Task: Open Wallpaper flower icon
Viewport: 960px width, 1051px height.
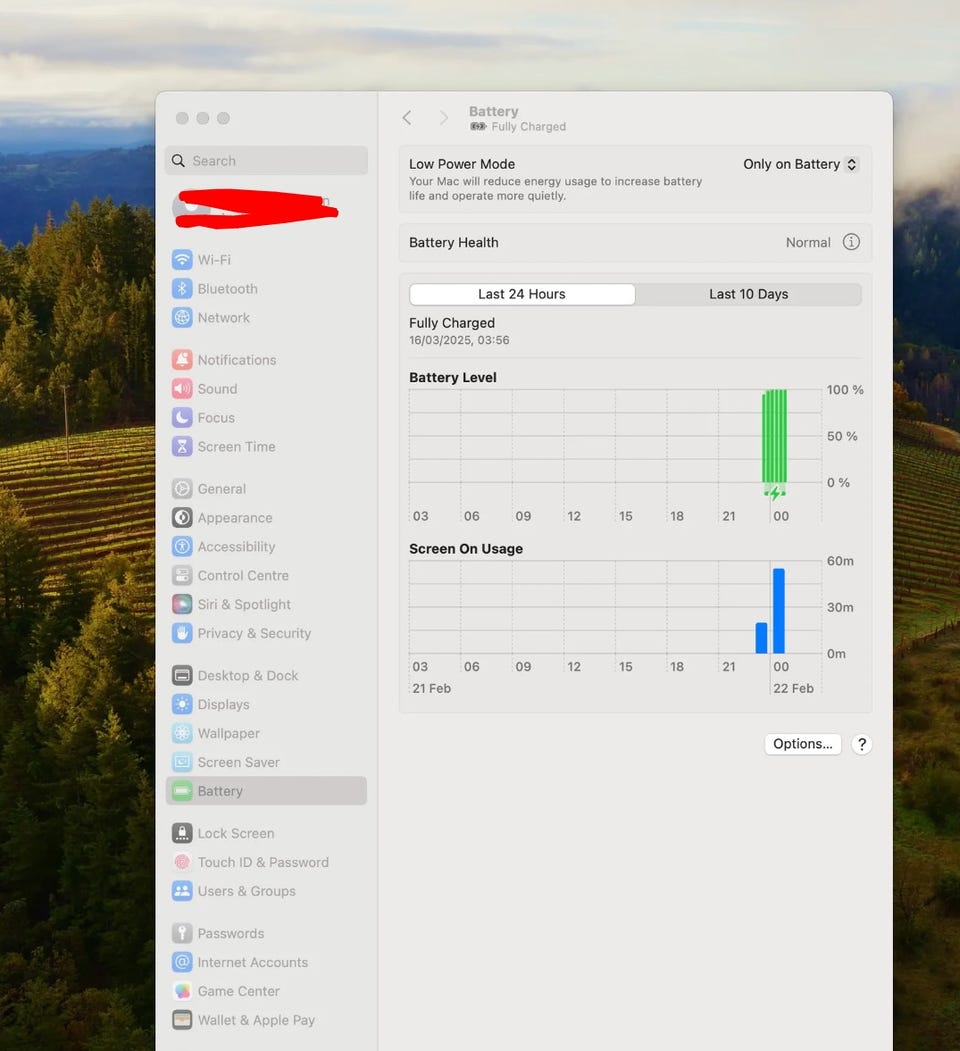Action: coord(182,733)
